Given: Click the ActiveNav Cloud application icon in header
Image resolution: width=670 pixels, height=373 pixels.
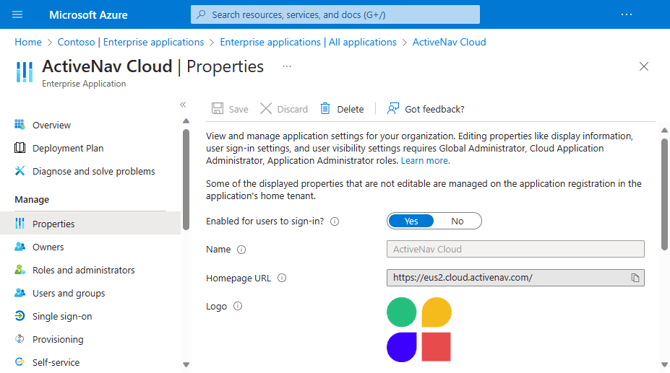Looking at the screenshot, I should (x=24, y=71).
